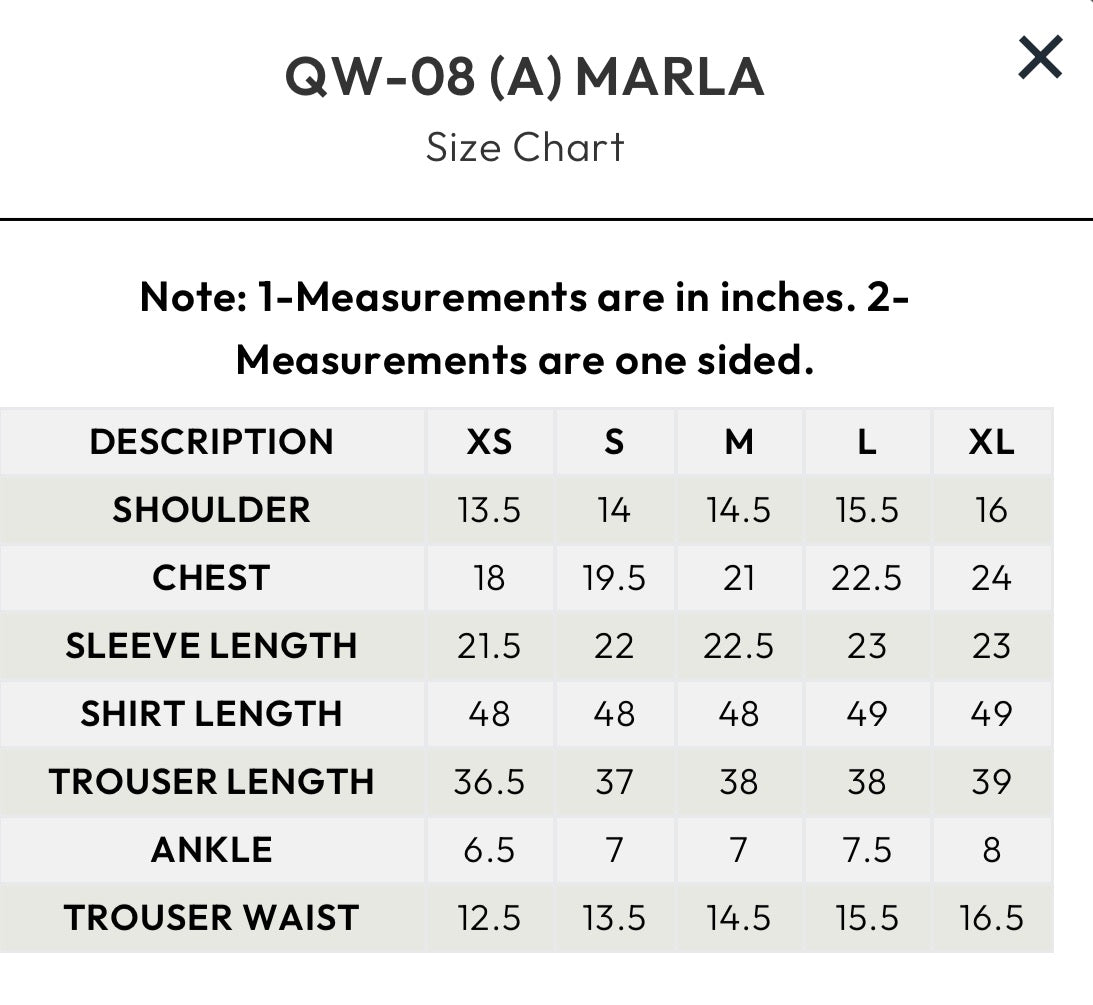This screenshot has width=1093, height=1005.
Task: Click the QW-08 (A) MARLA title
Action: (525, 78)
